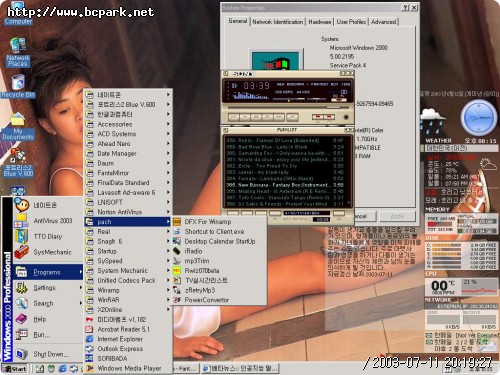Click the Start button
The image size is (500, 375).
click(x=15, y=369)
